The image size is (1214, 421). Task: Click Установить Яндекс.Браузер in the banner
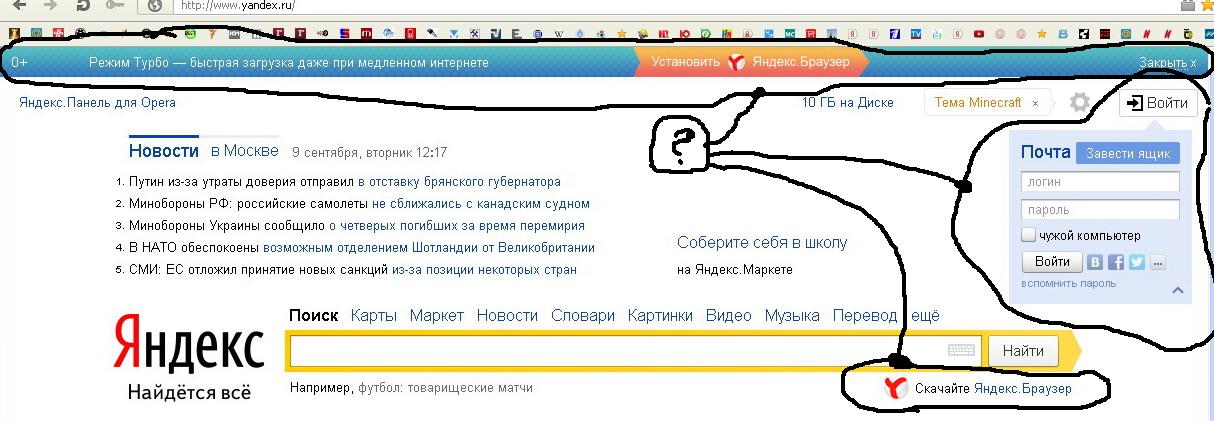(751, 62)
